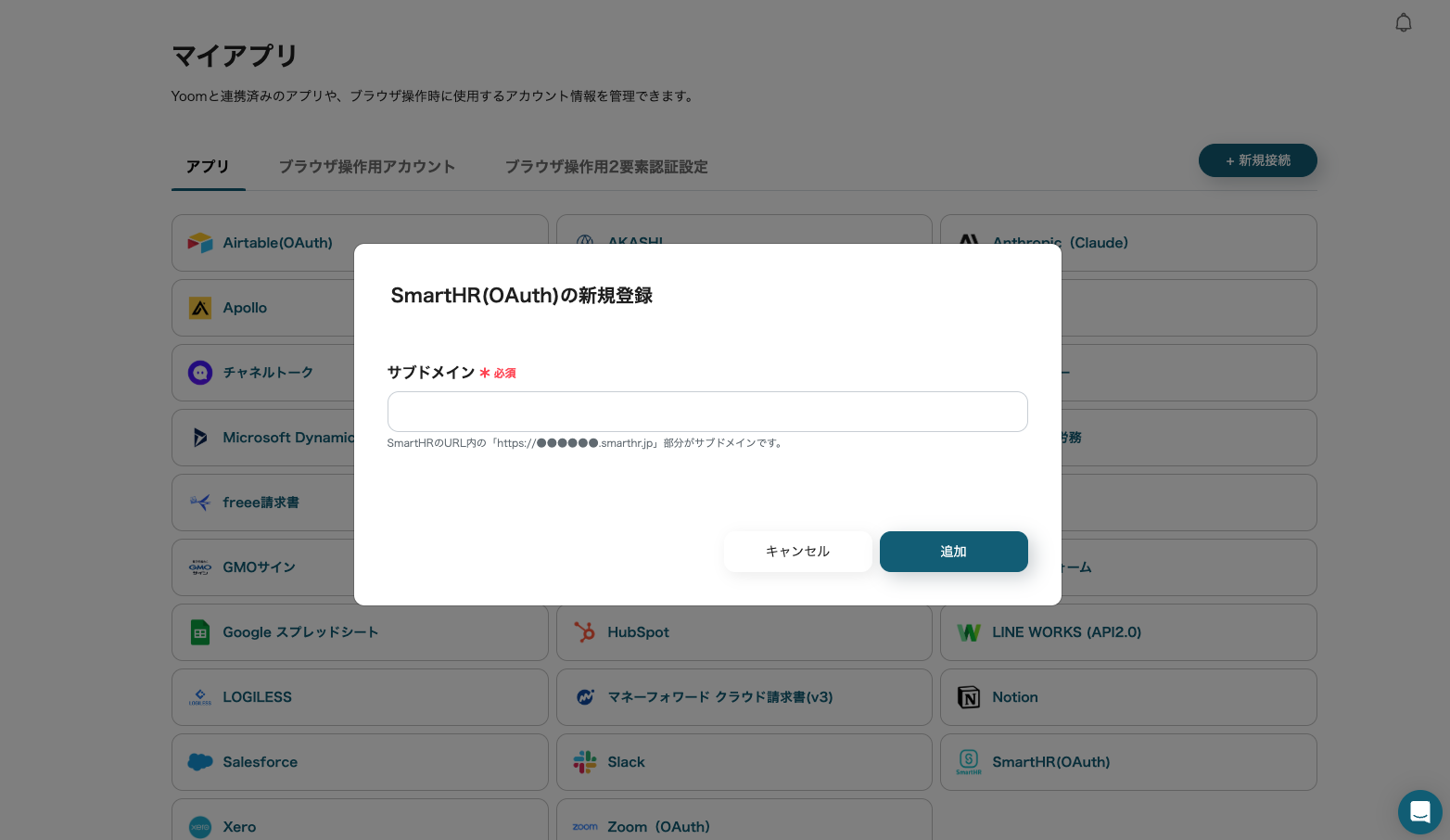Click the 新規接続 button
Screen dimensions: 1450x840
click(x=1258, y=160)
